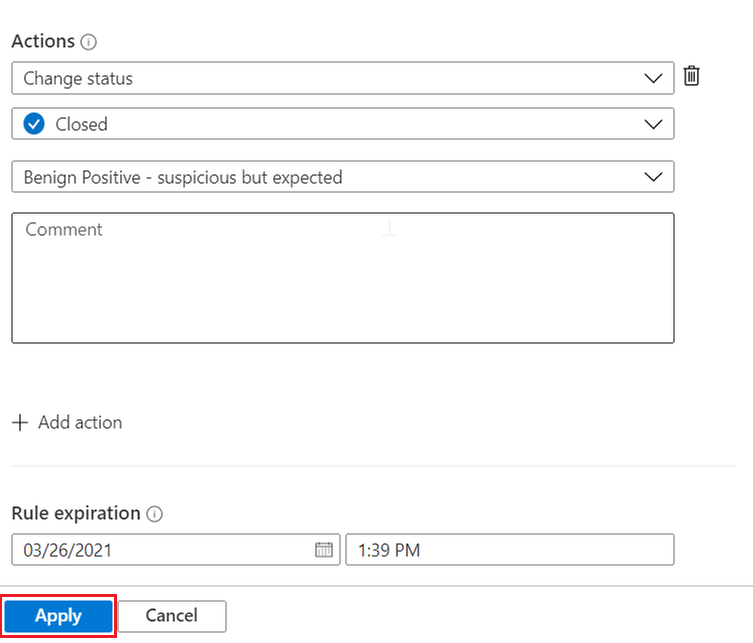Click the Add action link text
The height and width of the screenshot is (643, 753).
(x=80, y=422)
